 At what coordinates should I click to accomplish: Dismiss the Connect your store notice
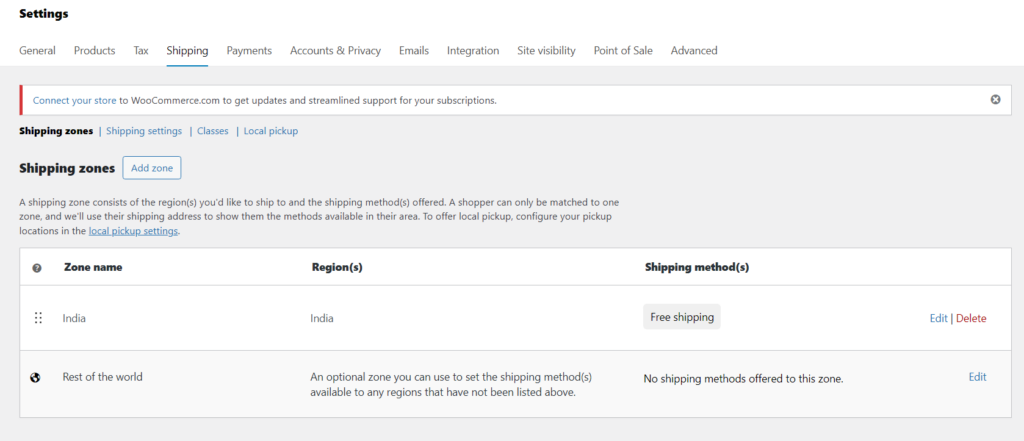tap(995, 100)
